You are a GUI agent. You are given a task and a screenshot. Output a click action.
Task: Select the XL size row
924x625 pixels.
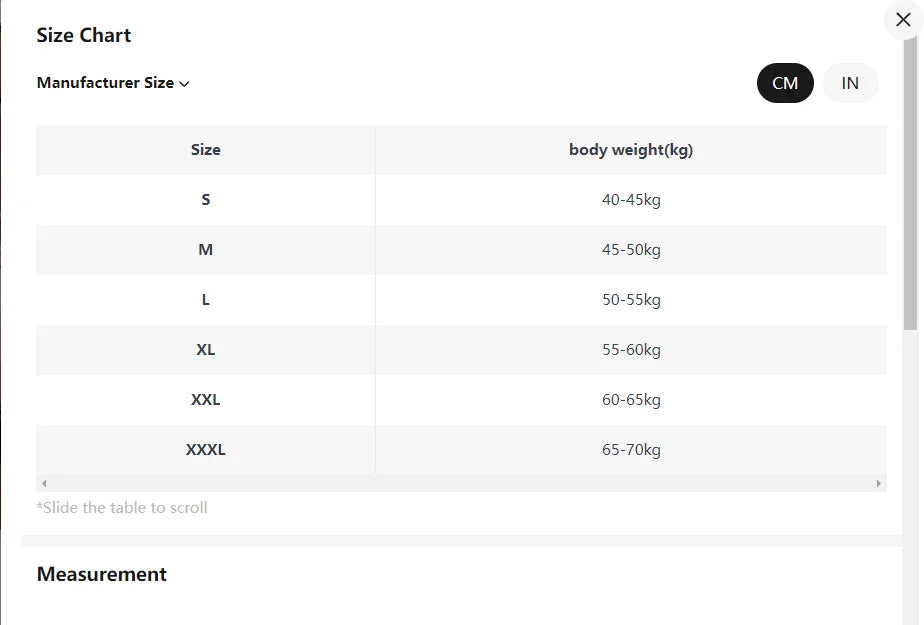point(461,350)
